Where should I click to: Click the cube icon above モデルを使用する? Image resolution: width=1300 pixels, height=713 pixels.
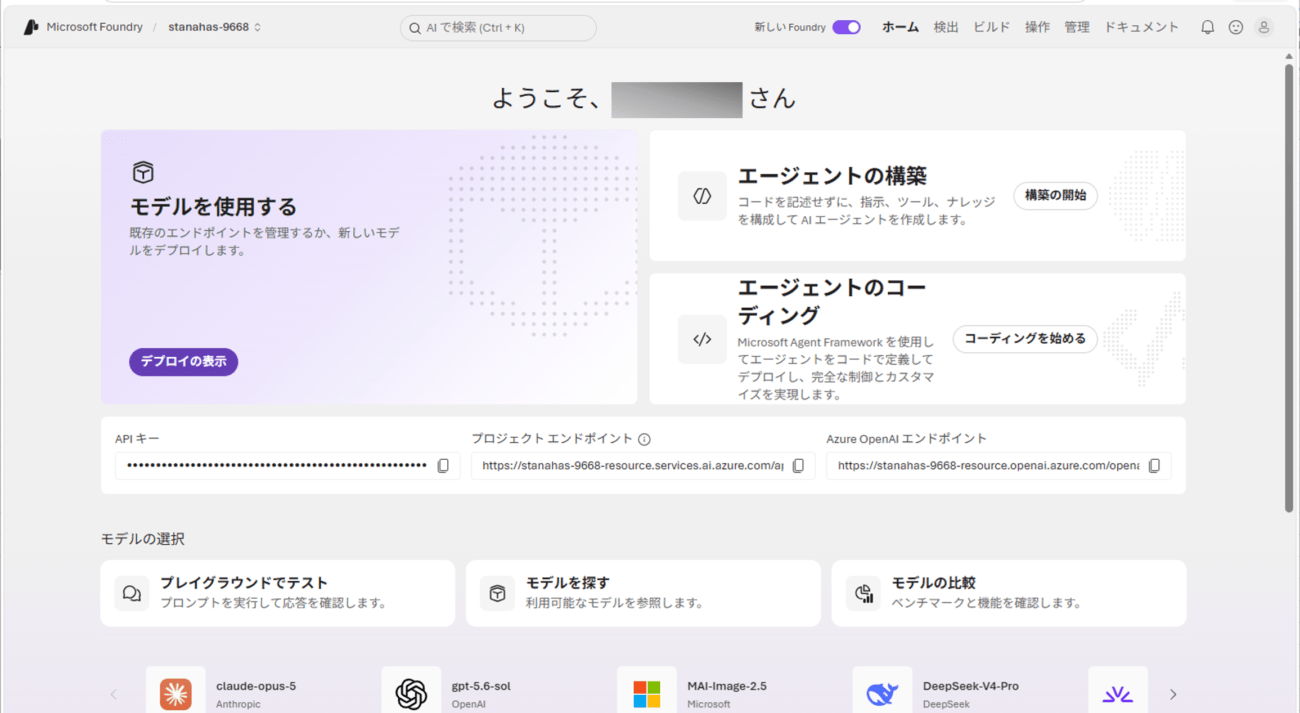point(143,172)
